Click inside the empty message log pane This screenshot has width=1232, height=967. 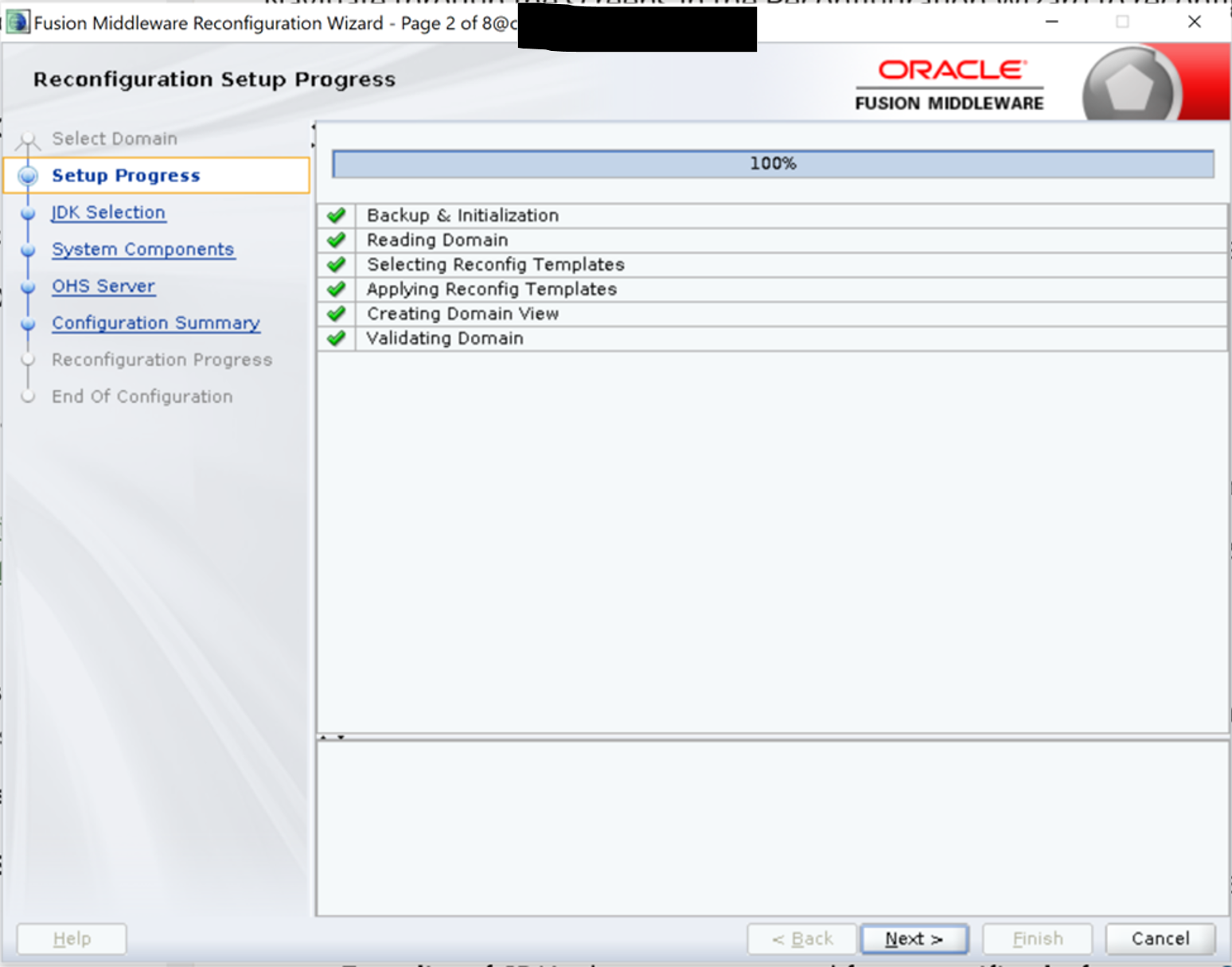tap(772, 828)
